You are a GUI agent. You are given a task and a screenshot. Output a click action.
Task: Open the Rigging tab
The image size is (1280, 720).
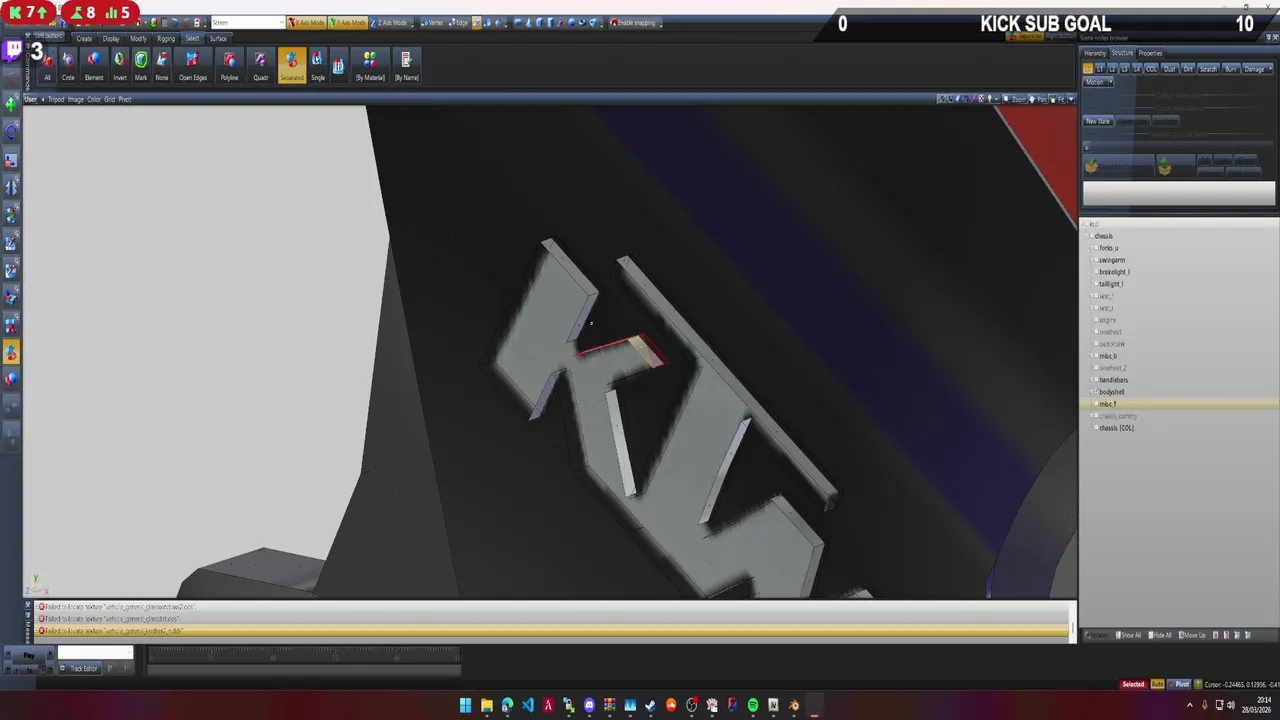pyautogui.click(x=165, y=38)
